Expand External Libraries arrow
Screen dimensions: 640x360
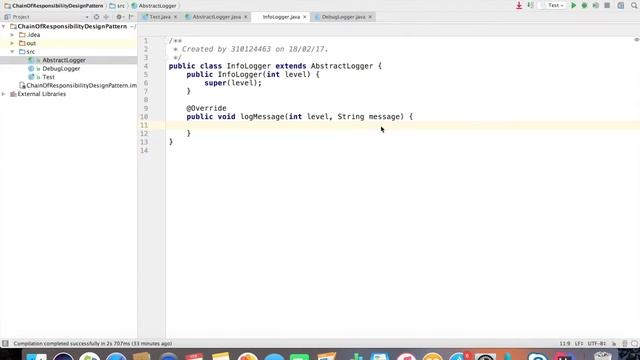coord(4,94)
